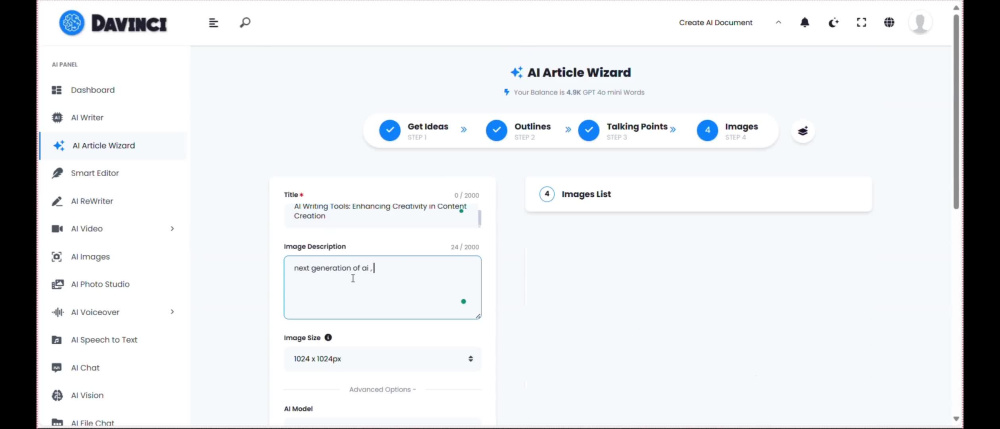Screen dimensions: 1000x429
Task: Toggle the Advanced Options section
Action: [x=383, y=389]
